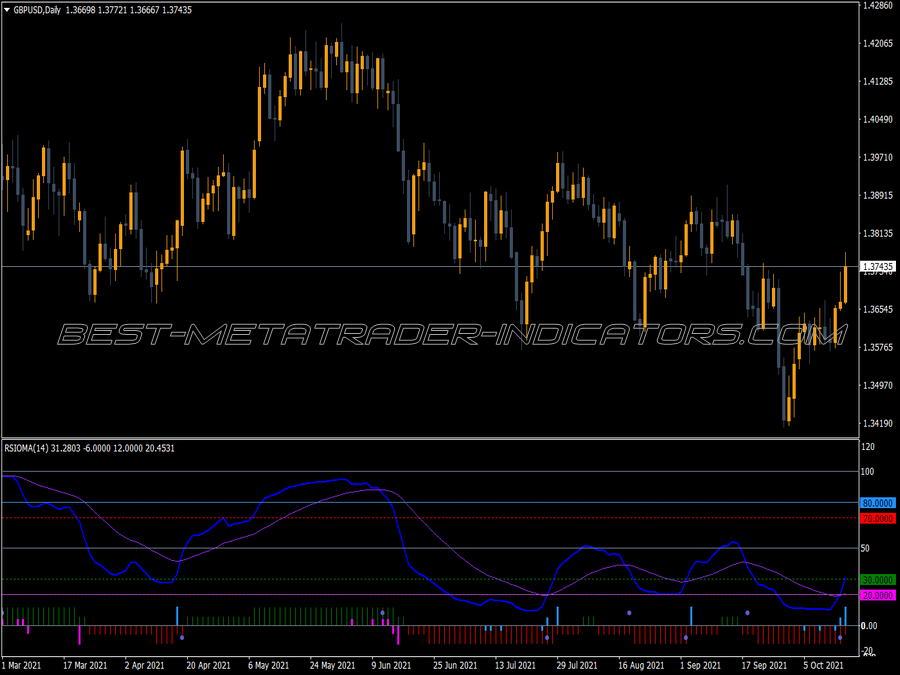900x675 pixels.
Task: Click the 100 indicator scale label
Action: coord(868,472)
